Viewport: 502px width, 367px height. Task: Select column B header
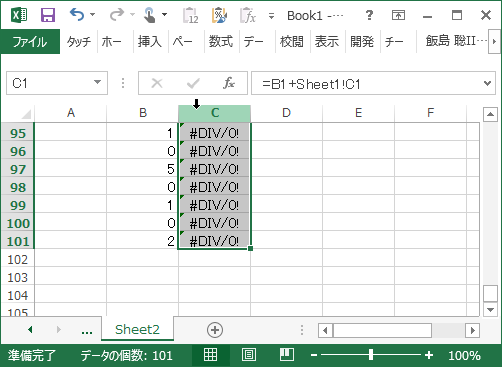point(143,113)
